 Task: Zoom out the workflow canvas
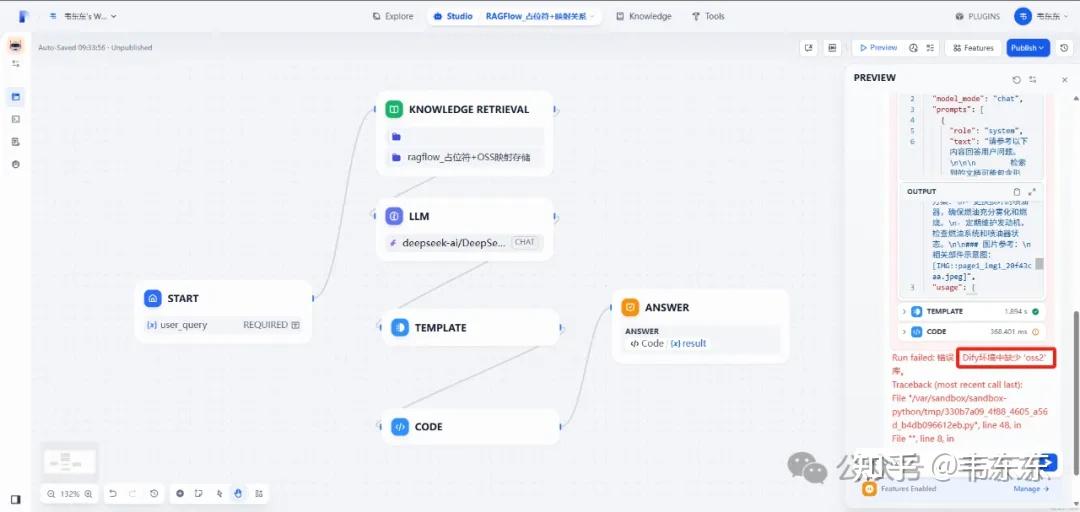(52, 493)
